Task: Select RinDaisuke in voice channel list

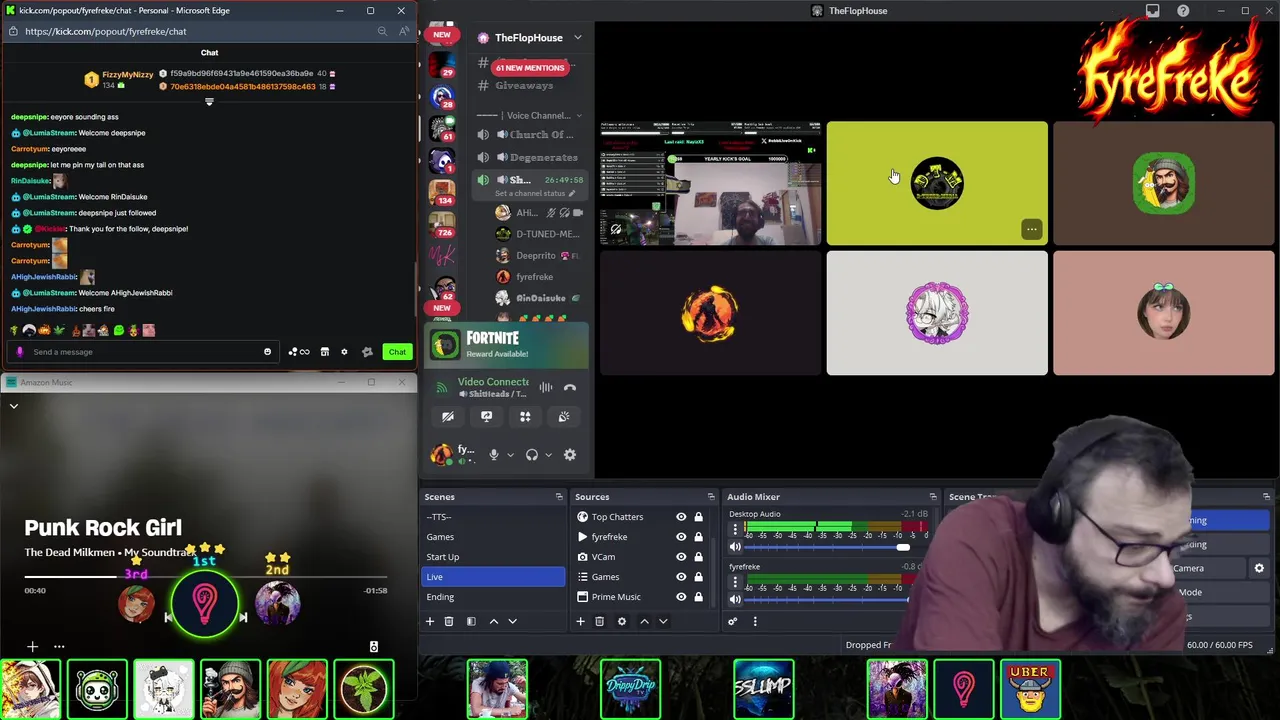Action: tap(538, 298)
